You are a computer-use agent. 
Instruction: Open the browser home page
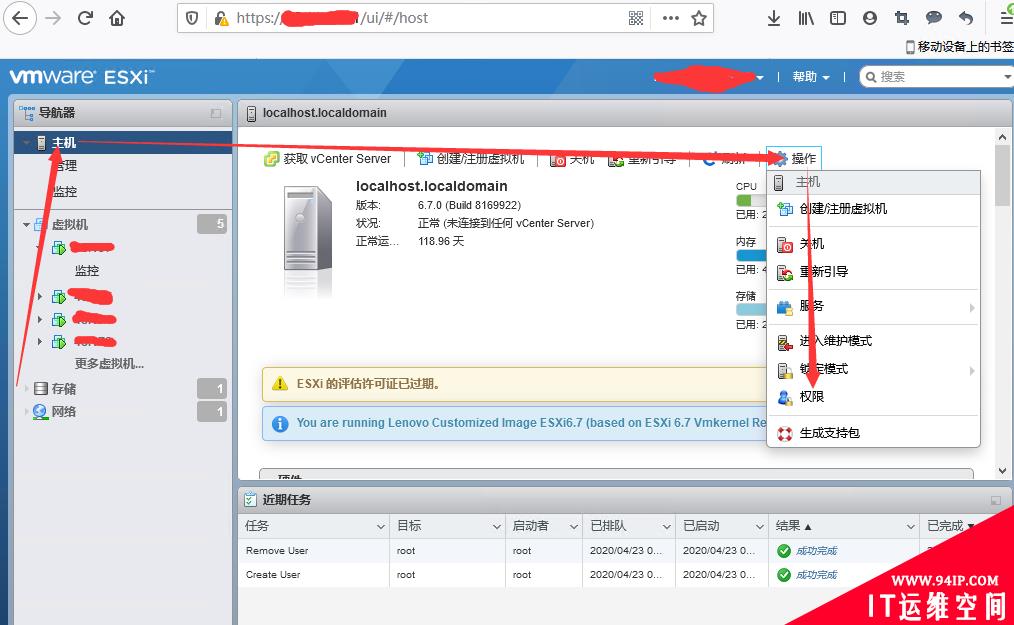(x=117, y=18)
